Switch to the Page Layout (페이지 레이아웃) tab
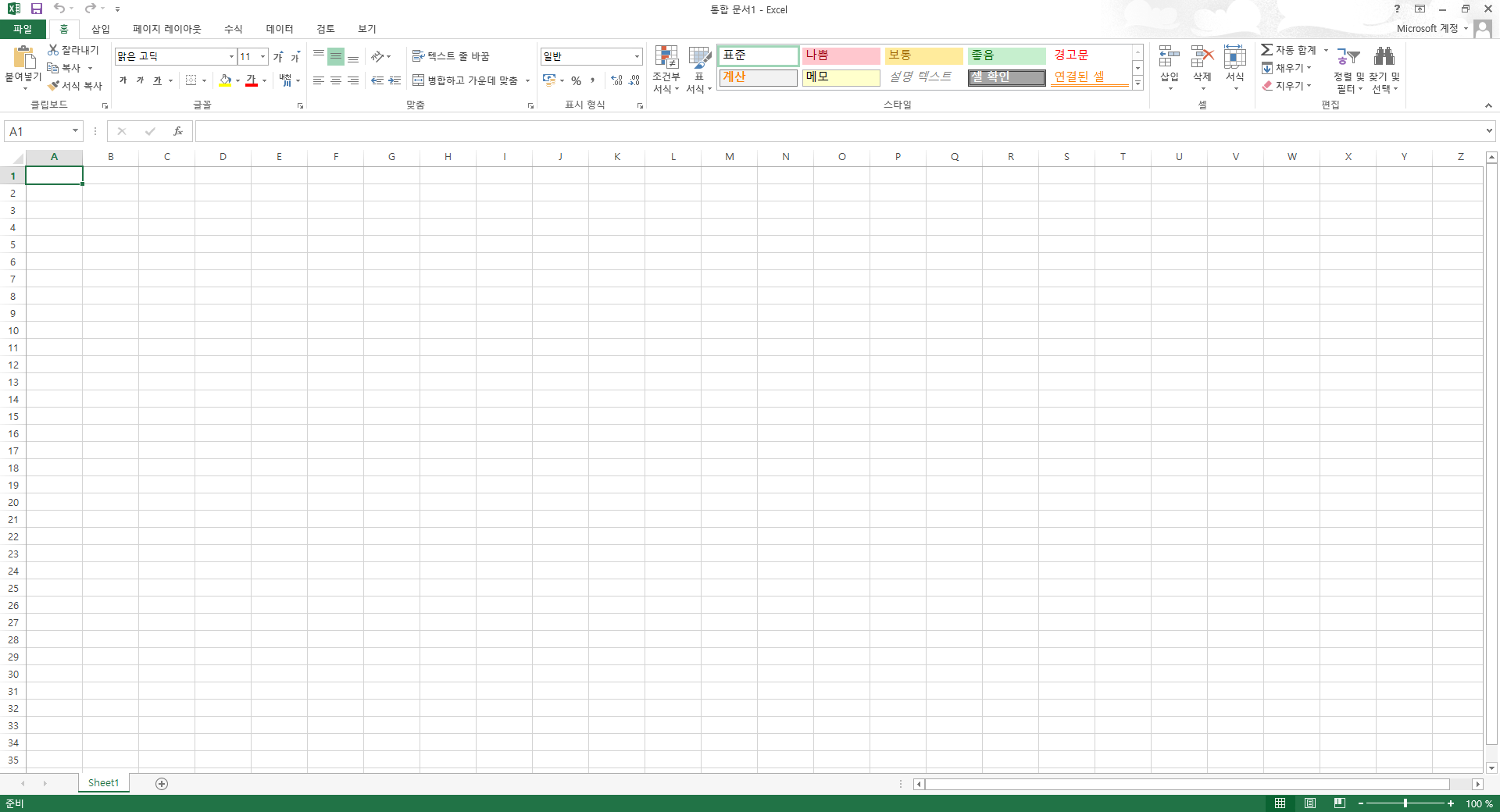This screenshot has width=1500, height=812. pos(166,29)
